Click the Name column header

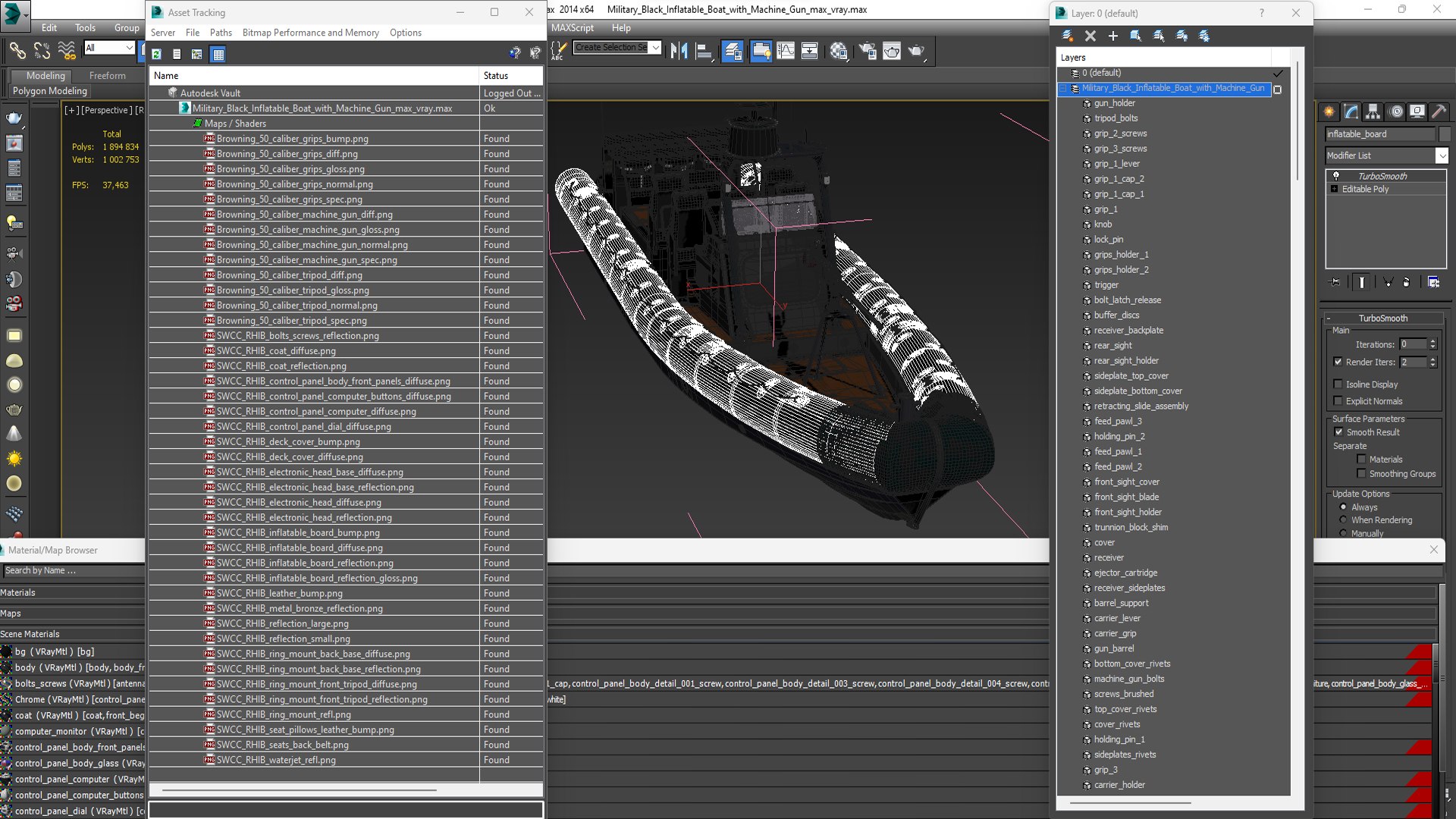click(314, 75)
